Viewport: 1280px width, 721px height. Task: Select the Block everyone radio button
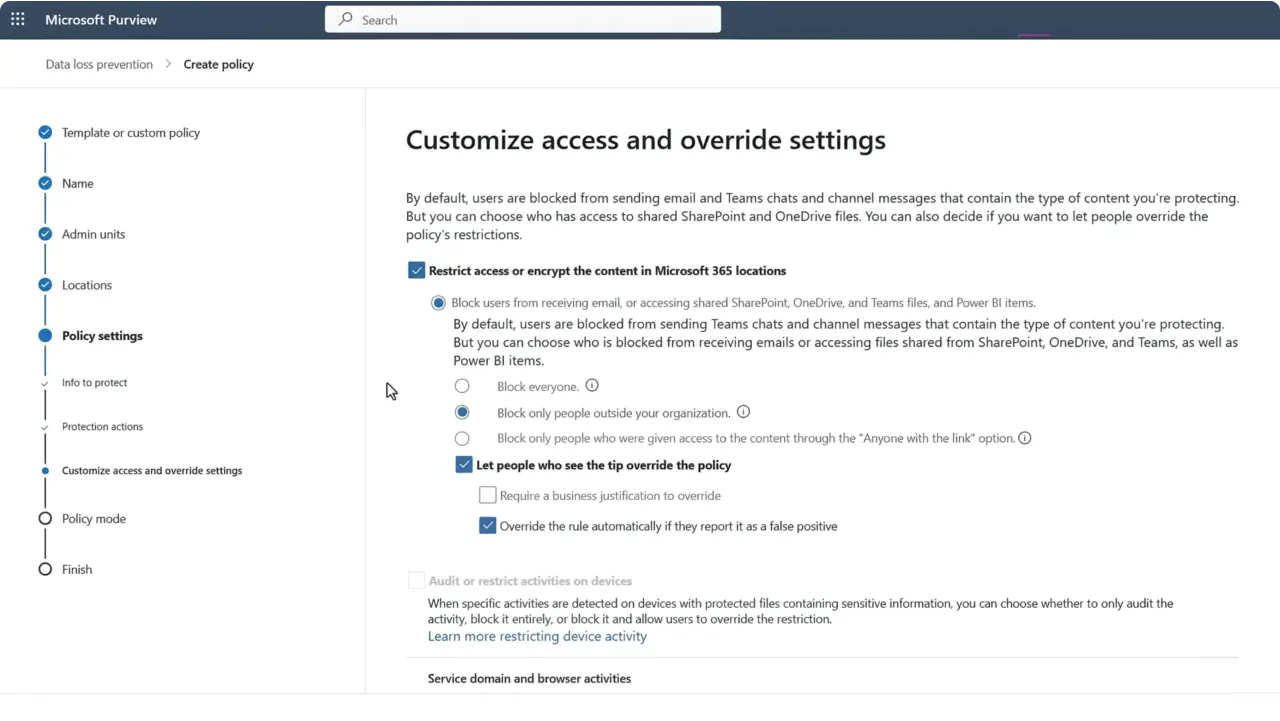462,386
